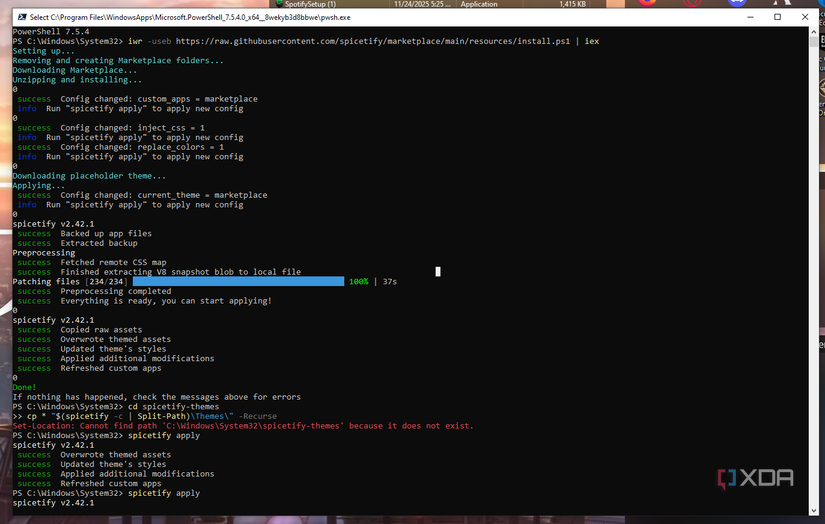
Task: Select the Epic Games desktop icon
Action: point(822,41)
